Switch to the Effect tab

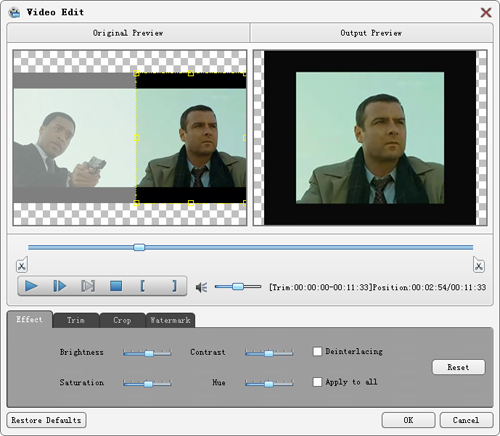click(30, 319)
